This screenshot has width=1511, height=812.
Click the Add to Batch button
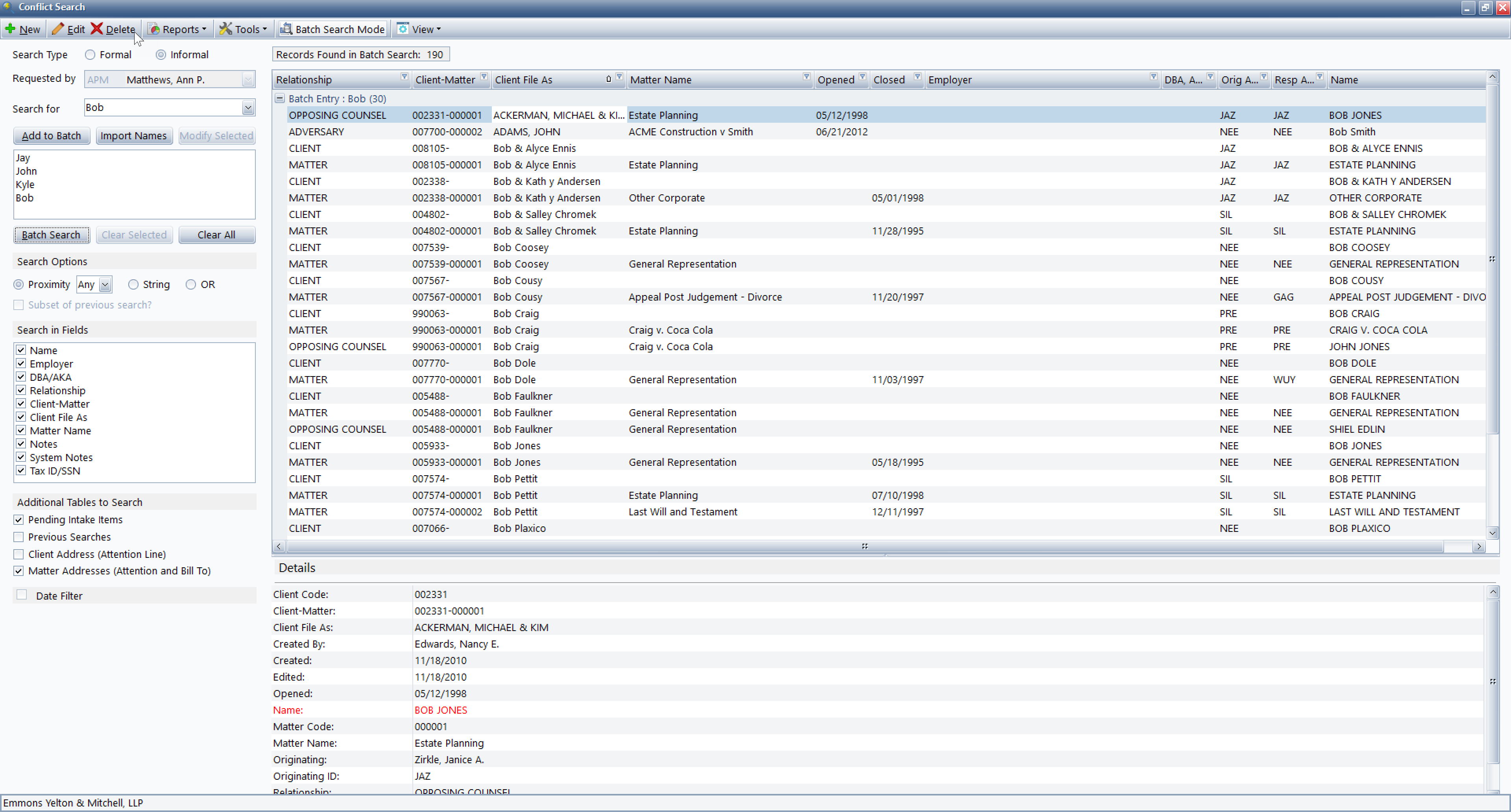(52, 136)
